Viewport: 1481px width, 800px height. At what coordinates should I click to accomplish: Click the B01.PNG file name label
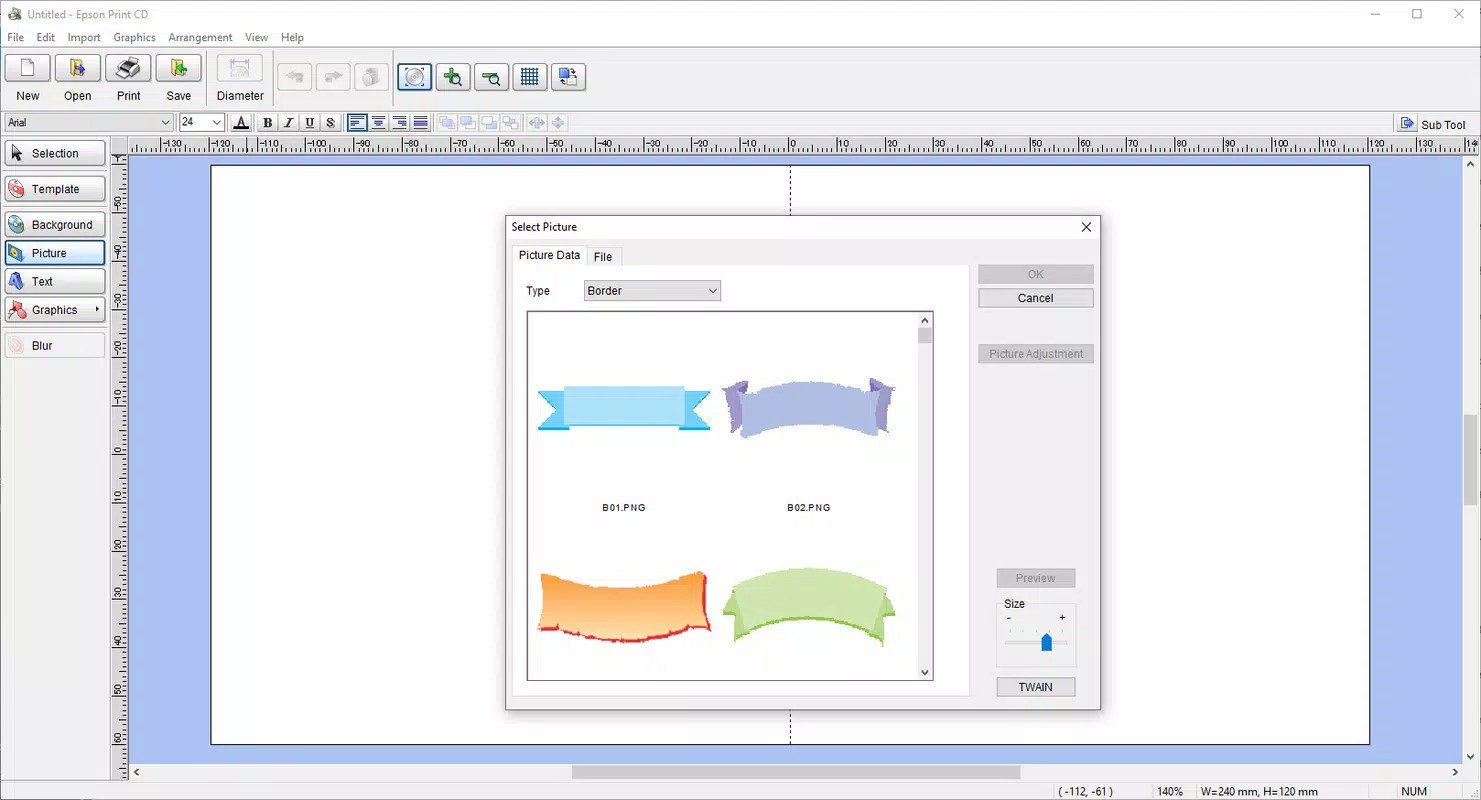coord(624,508)
